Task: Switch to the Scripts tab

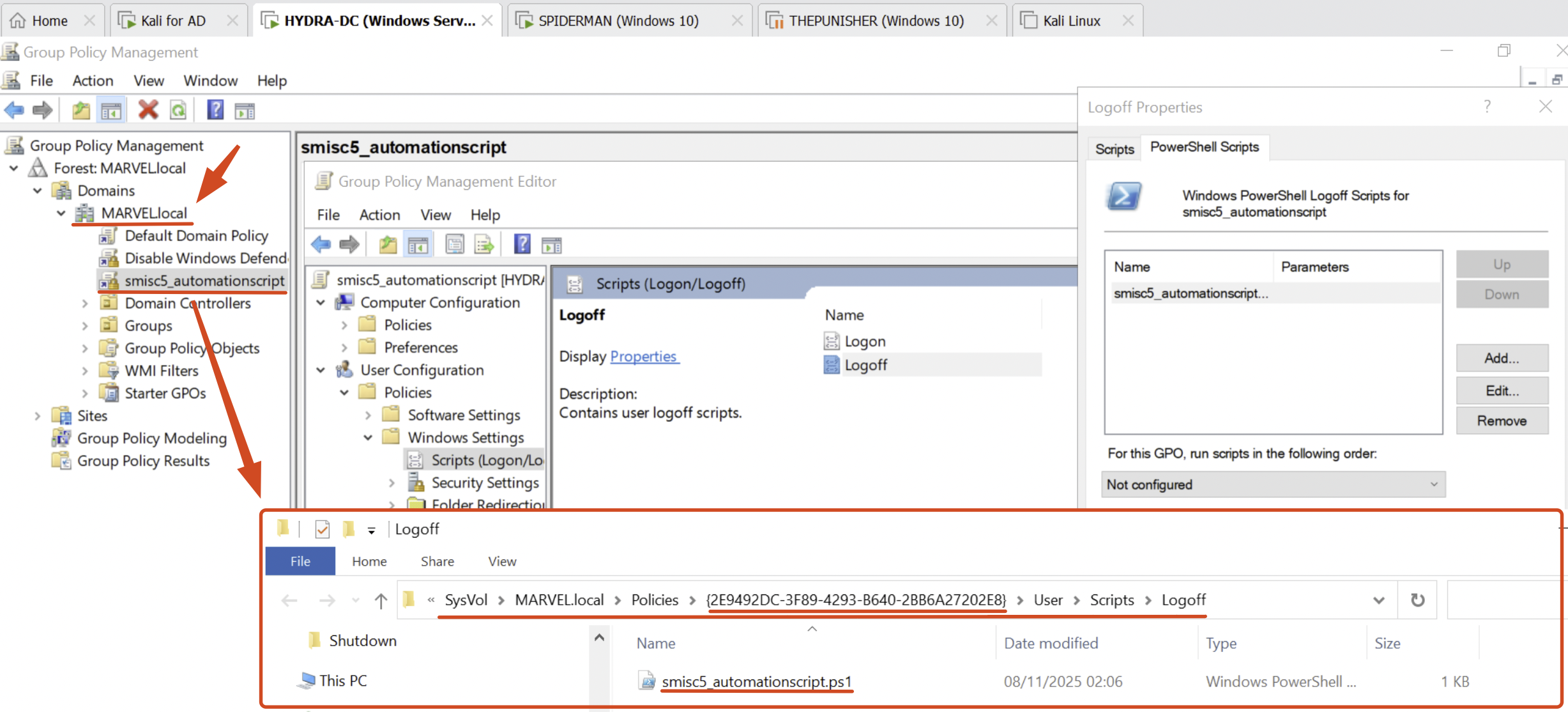Action: pos(1114,149)
